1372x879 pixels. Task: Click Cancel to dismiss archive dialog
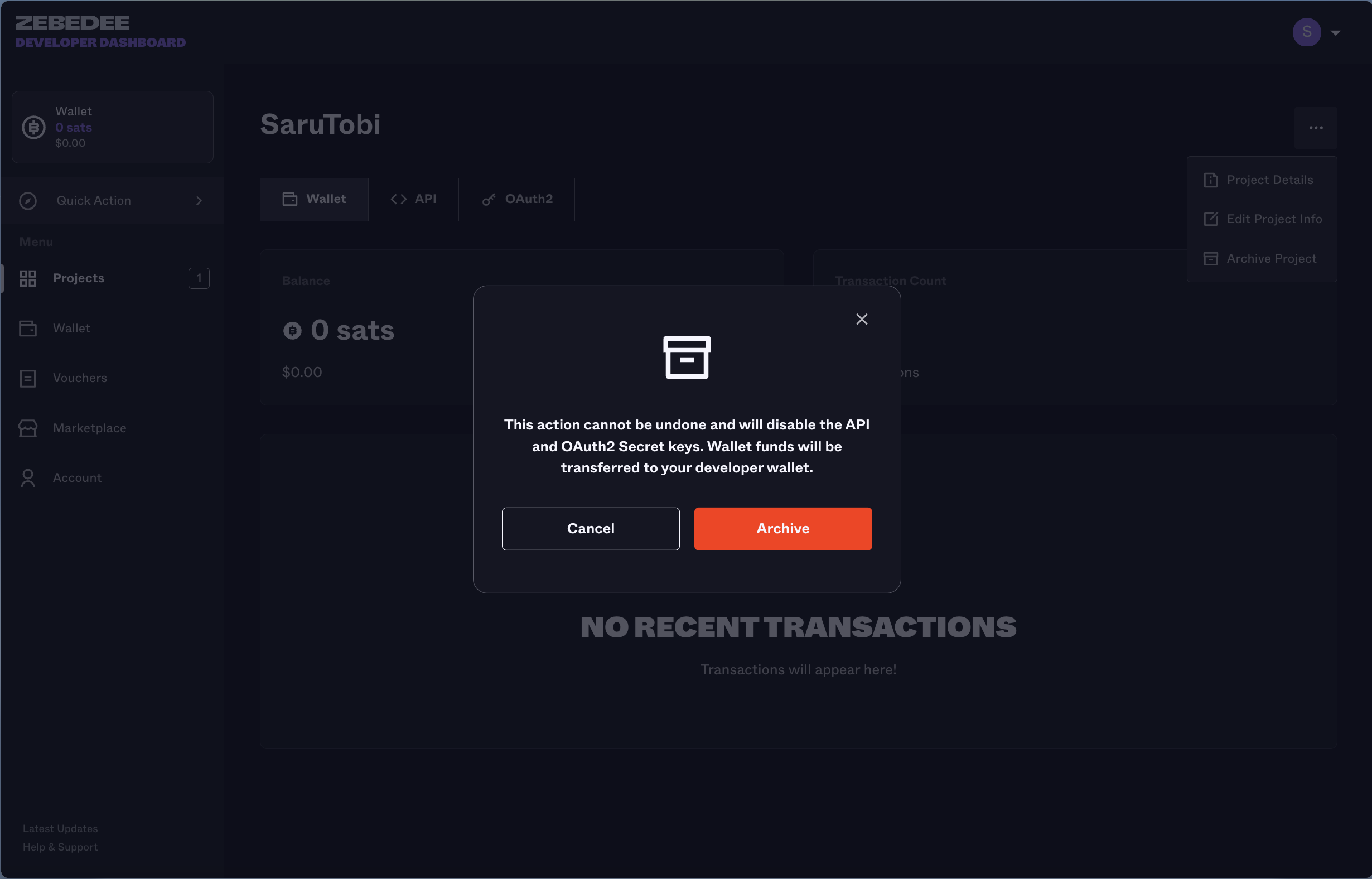tap(590, 528)
